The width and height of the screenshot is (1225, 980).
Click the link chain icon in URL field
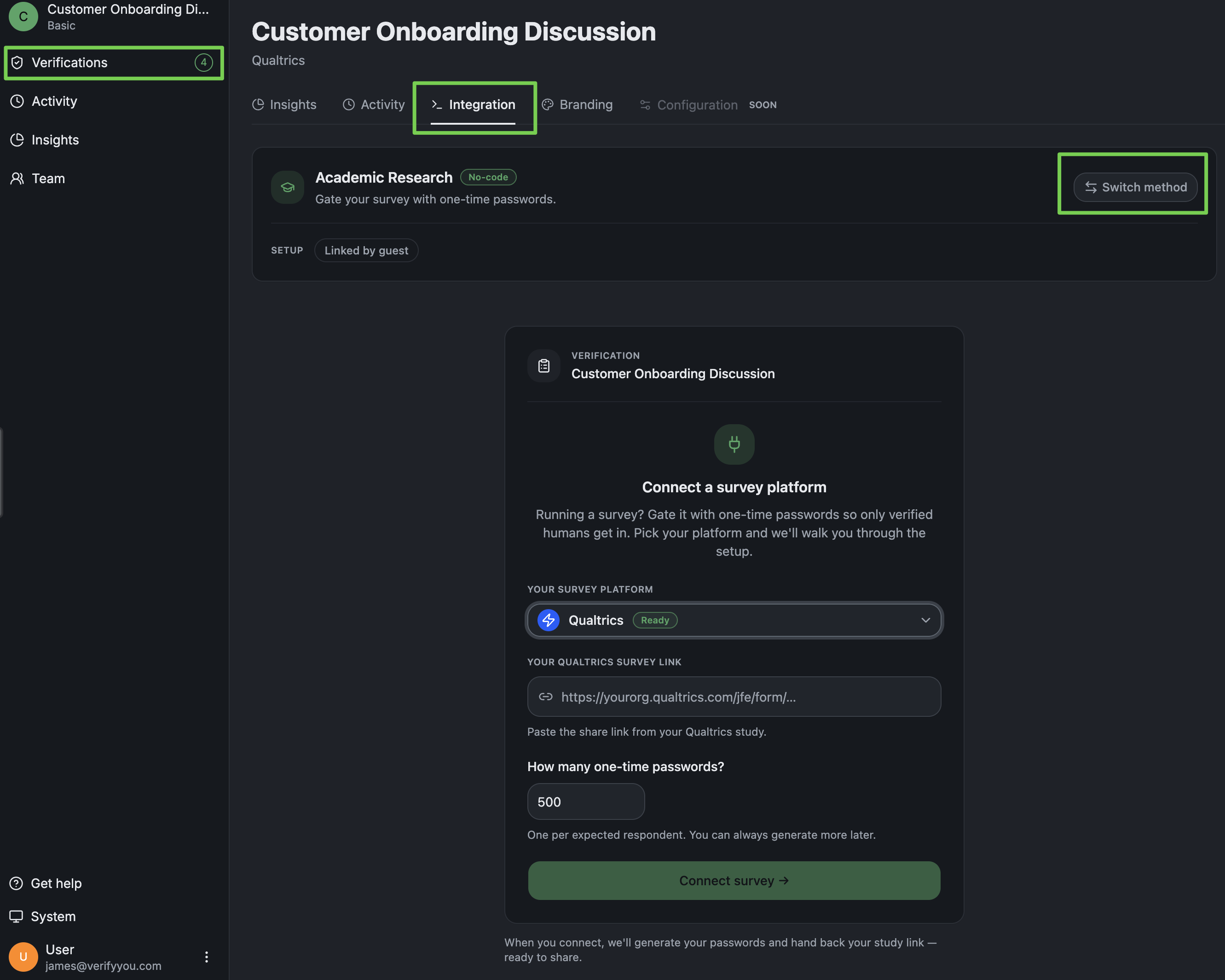click(545, 697)
